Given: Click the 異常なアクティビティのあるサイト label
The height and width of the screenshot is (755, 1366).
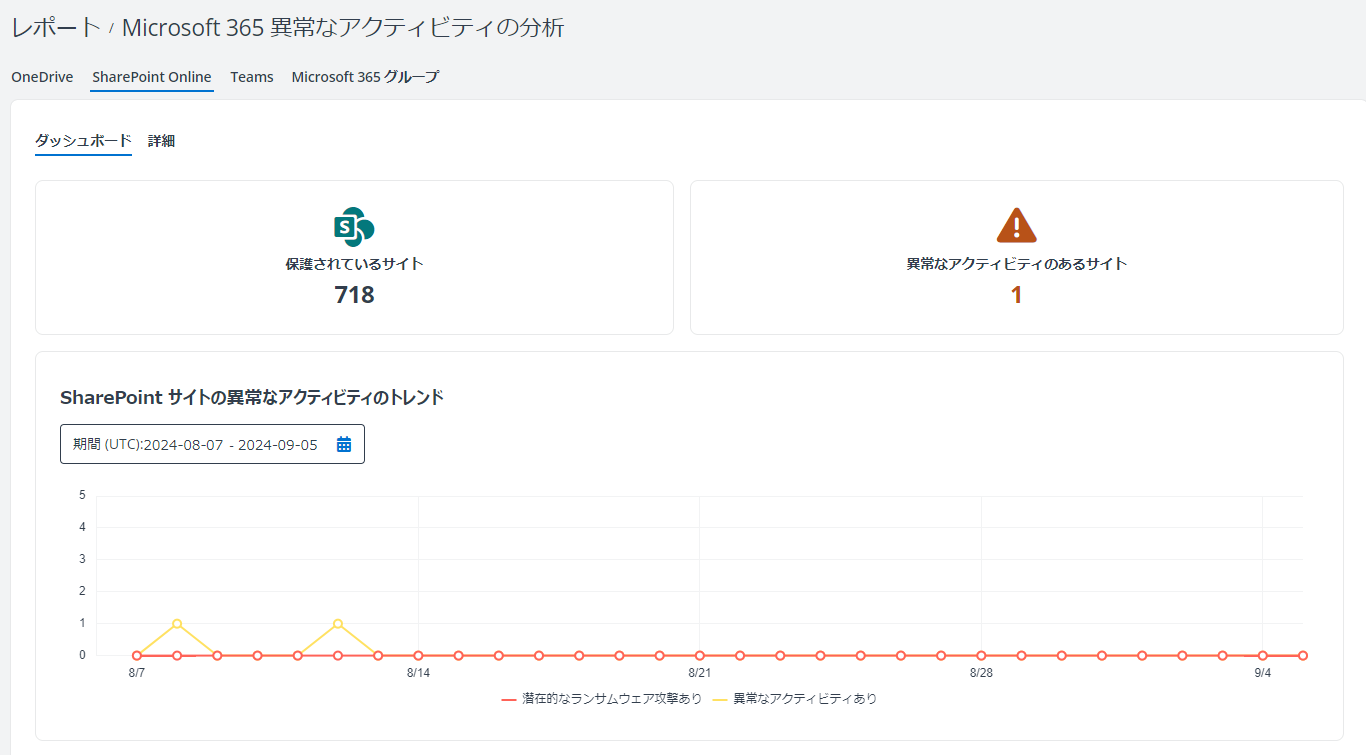Looking at the screenshot, I should pyautogui.click(x=1016, y=264).
